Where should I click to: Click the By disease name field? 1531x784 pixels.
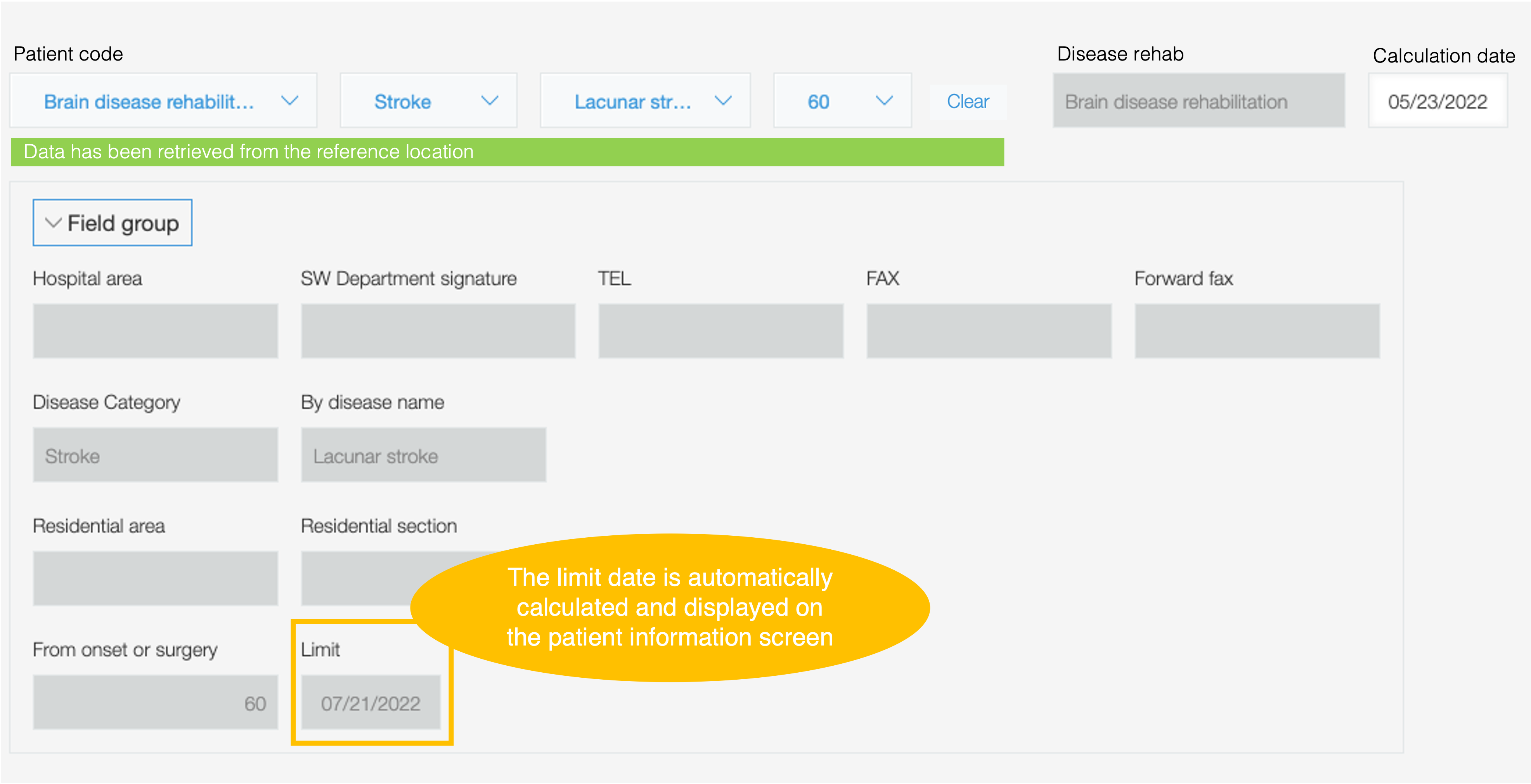[x=423, y=455]
